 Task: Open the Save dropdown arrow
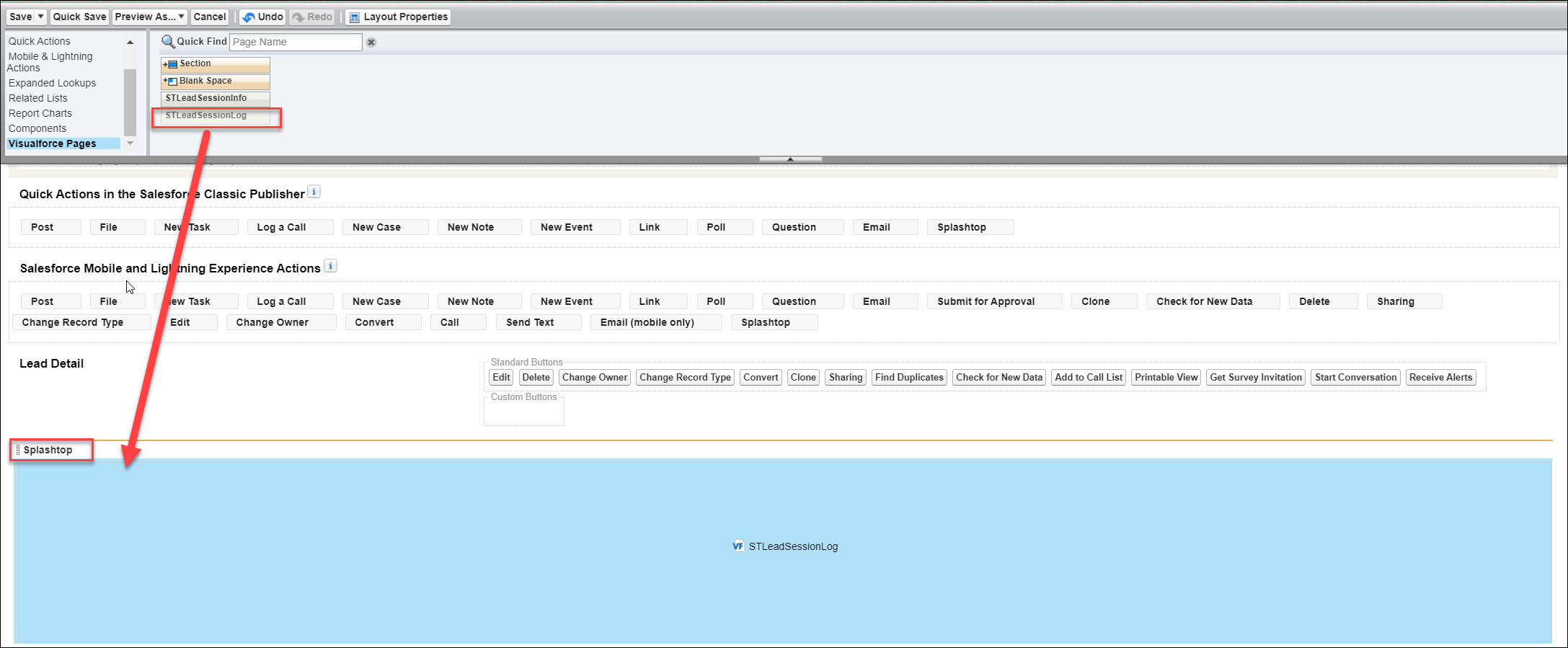pyautogui.click(x=41, y=17)
